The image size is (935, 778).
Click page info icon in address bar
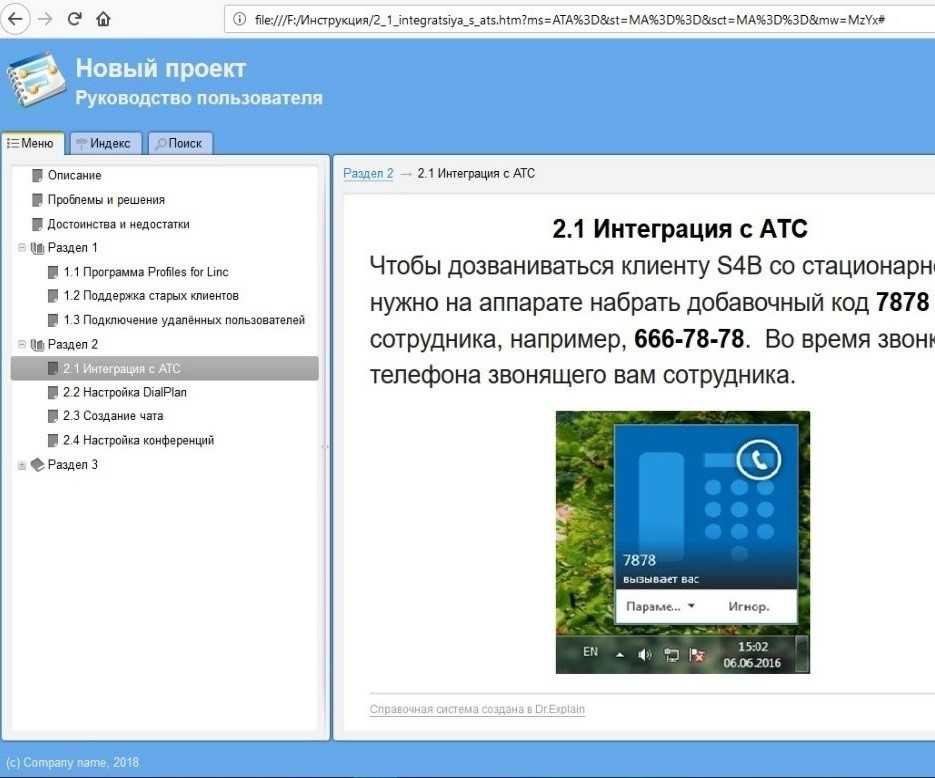click(x=238, y=19)
